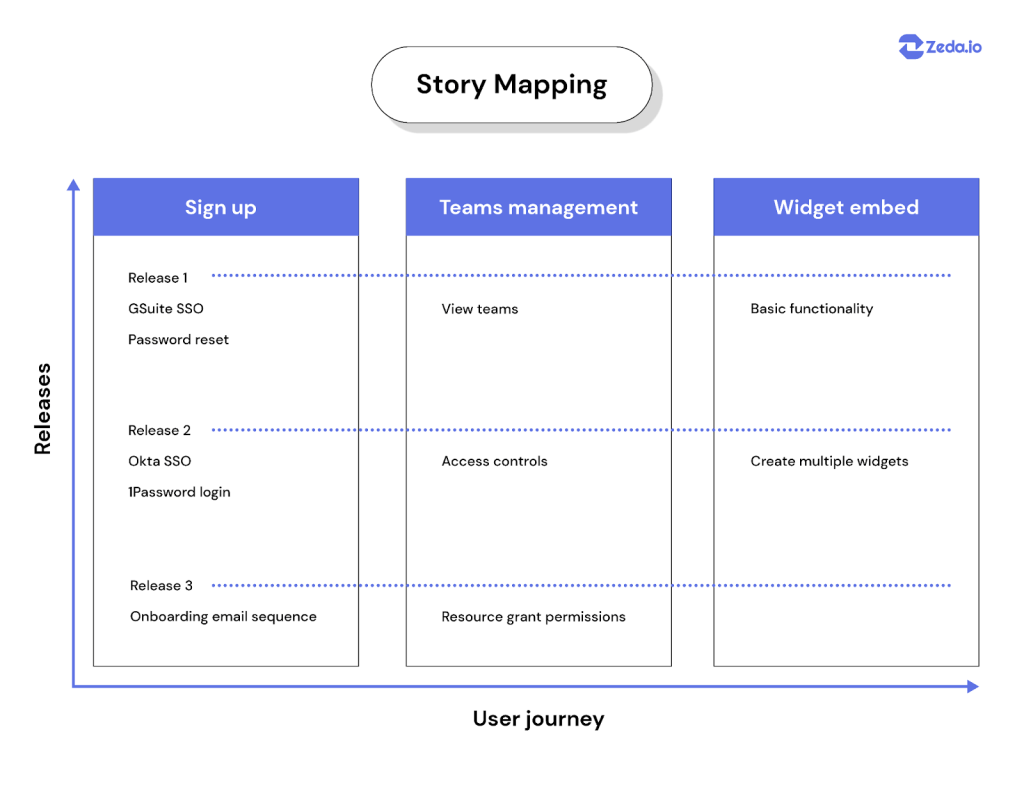Click the Release 2 label
This screenshot has height=787, width=1024.
pos(159,430)
